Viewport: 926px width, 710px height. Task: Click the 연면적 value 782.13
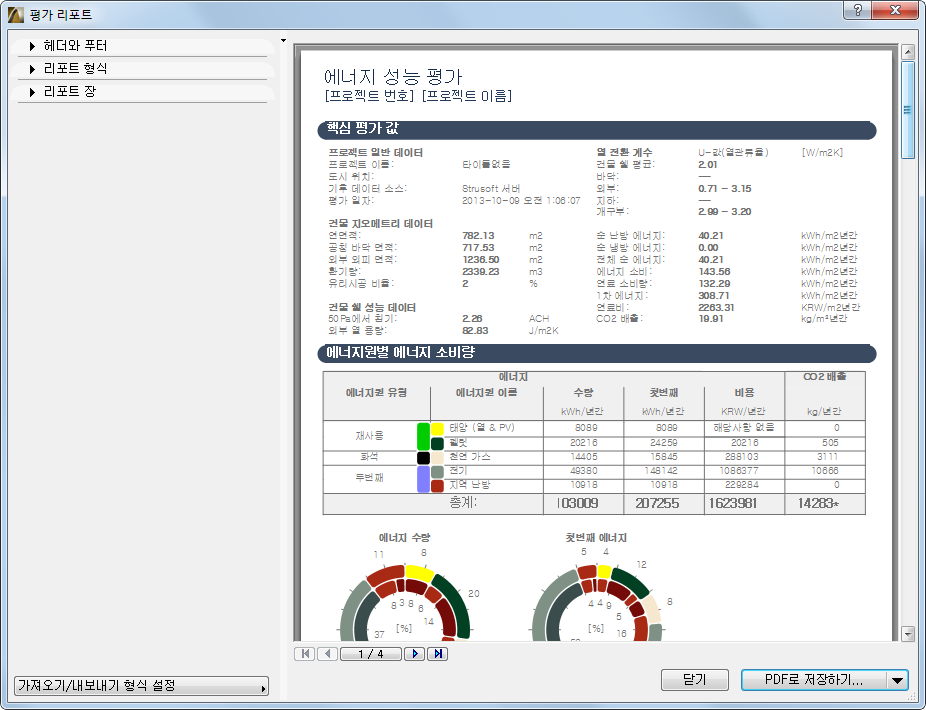[x=478, y=236]
